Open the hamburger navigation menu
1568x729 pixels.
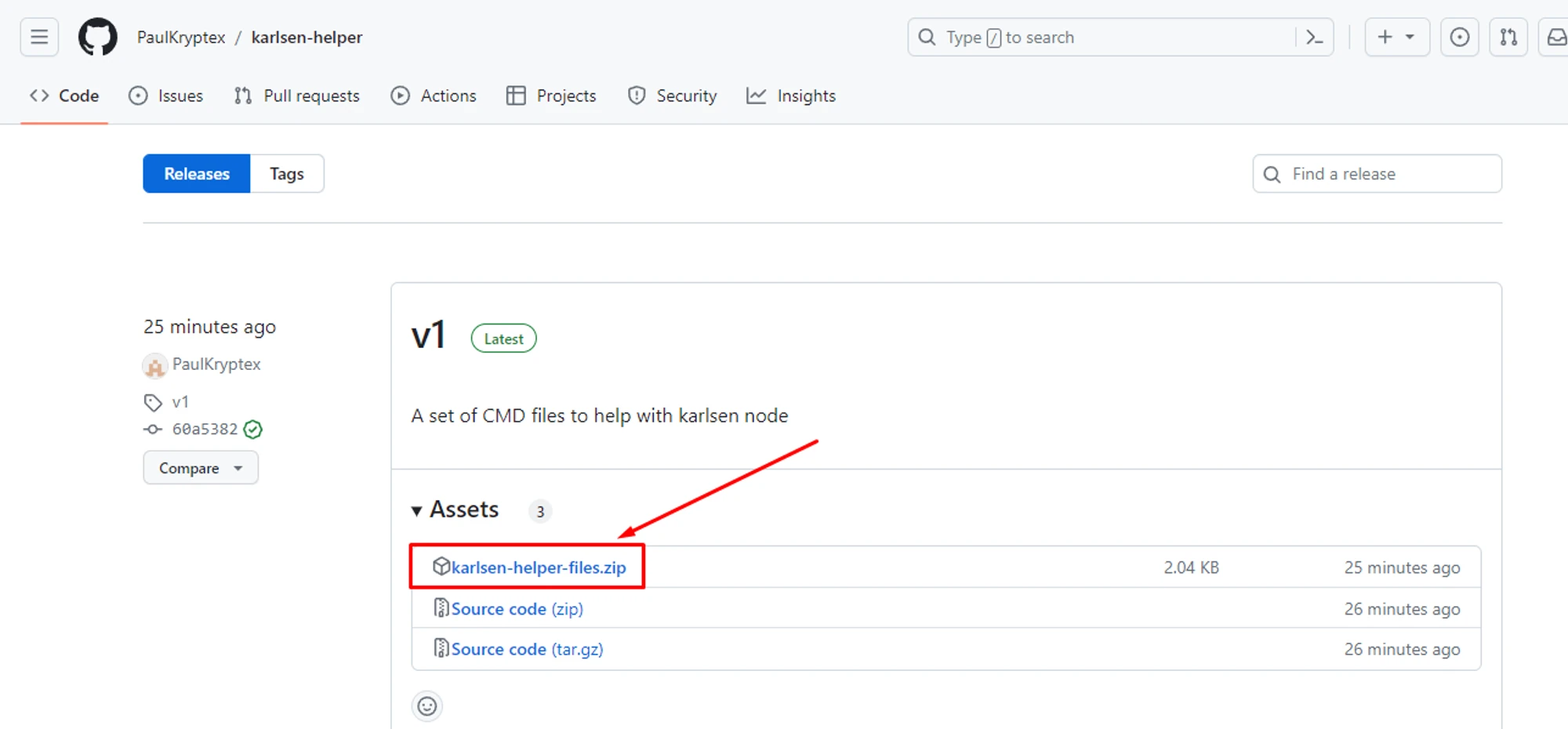(39, 37)
